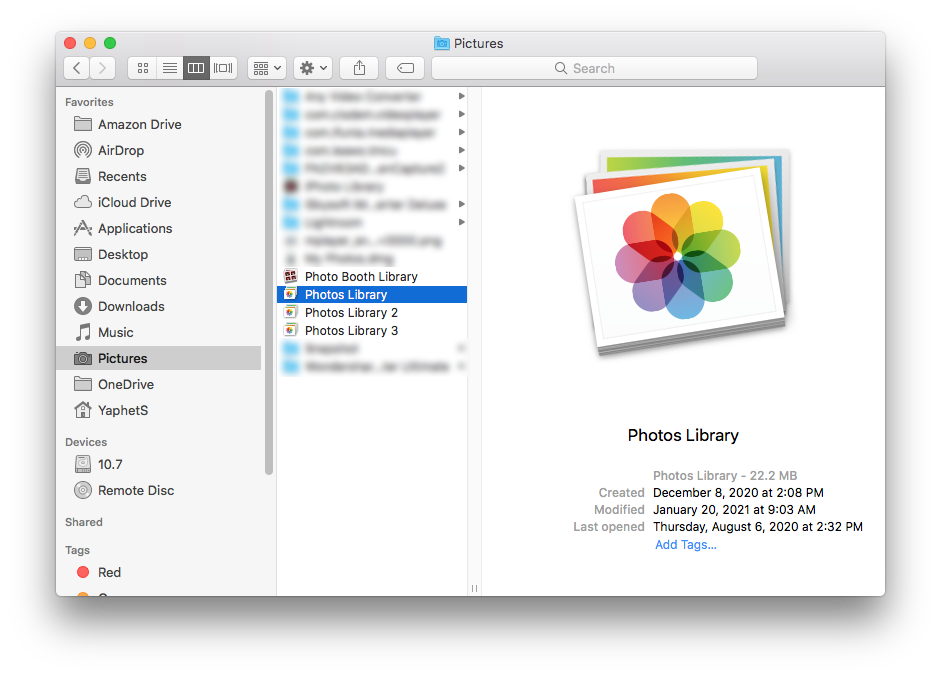
Task: Open iCloud Drive in the sidebar
Action: (x=159, y=202)
